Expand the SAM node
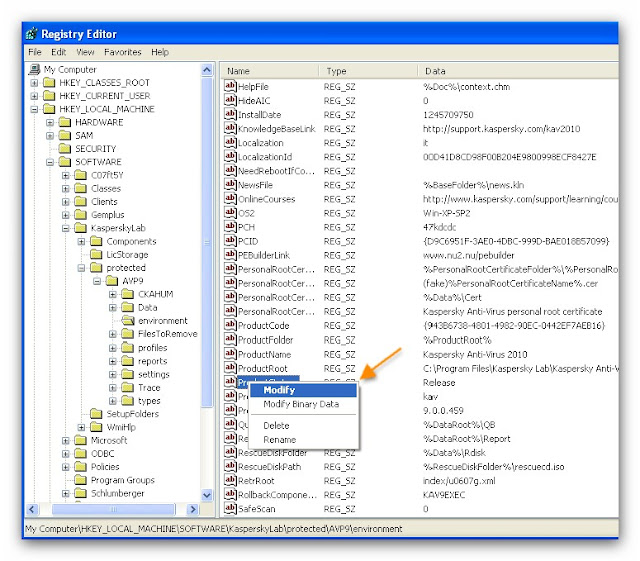This screenshot has width=640, height=561. pos(50,136)
